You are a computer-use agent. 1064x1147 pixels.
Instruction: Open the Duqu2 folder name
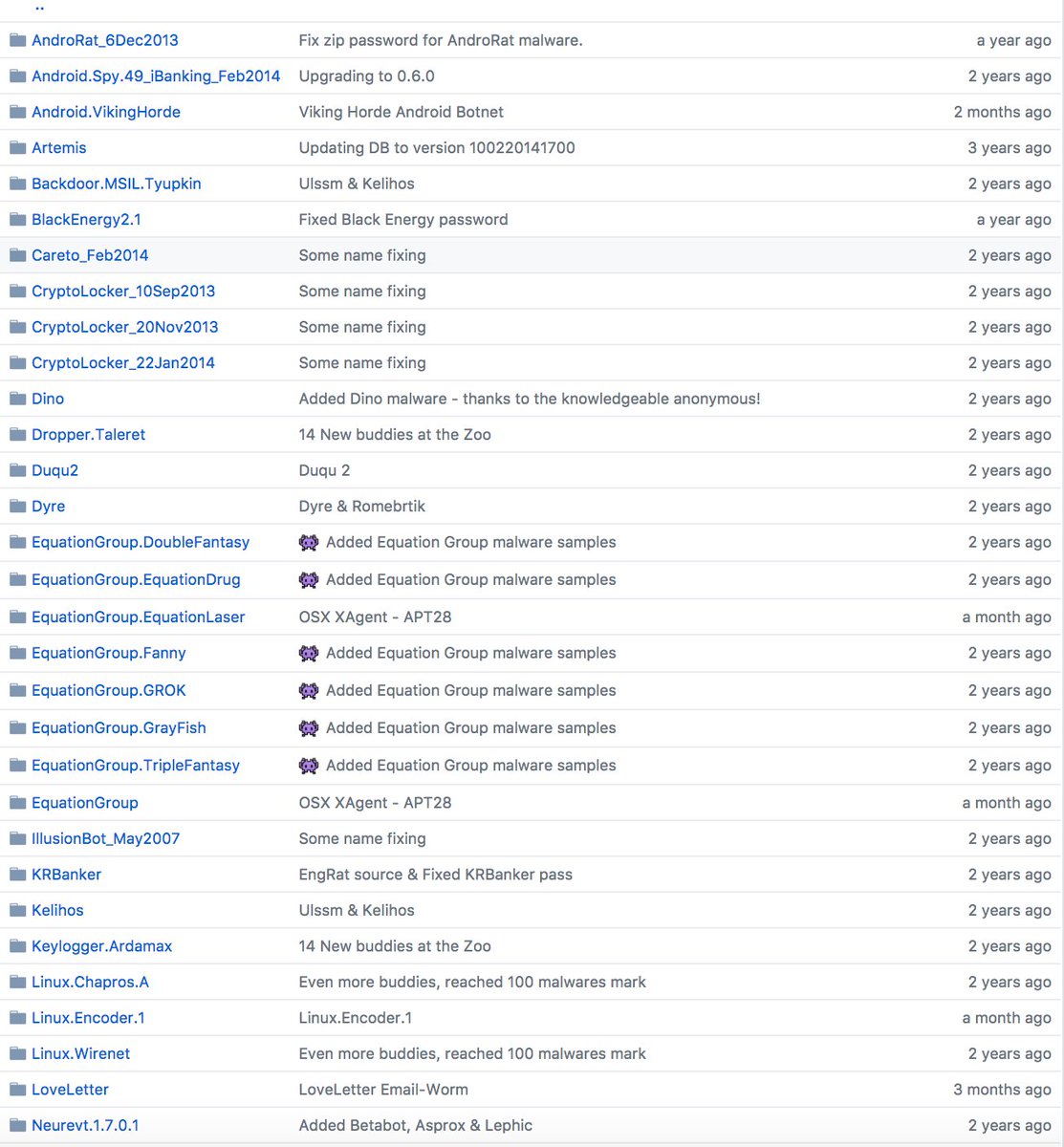(55, 470)
